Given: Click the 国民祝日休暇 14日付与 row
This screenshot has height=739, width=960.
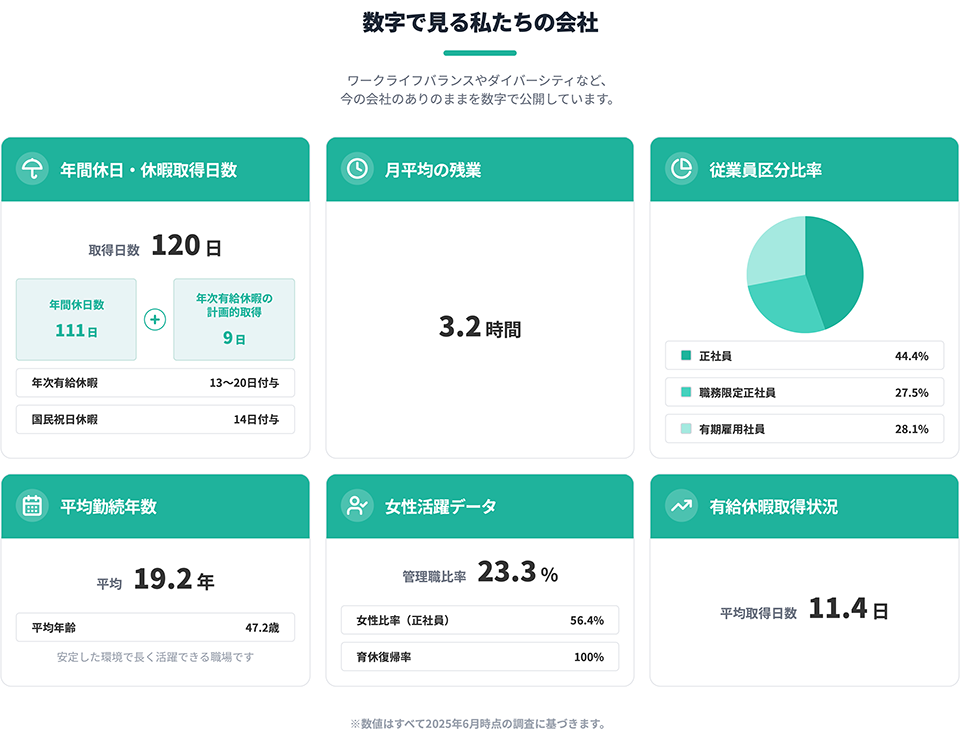Looking at the screenshot, I should 155,420.
